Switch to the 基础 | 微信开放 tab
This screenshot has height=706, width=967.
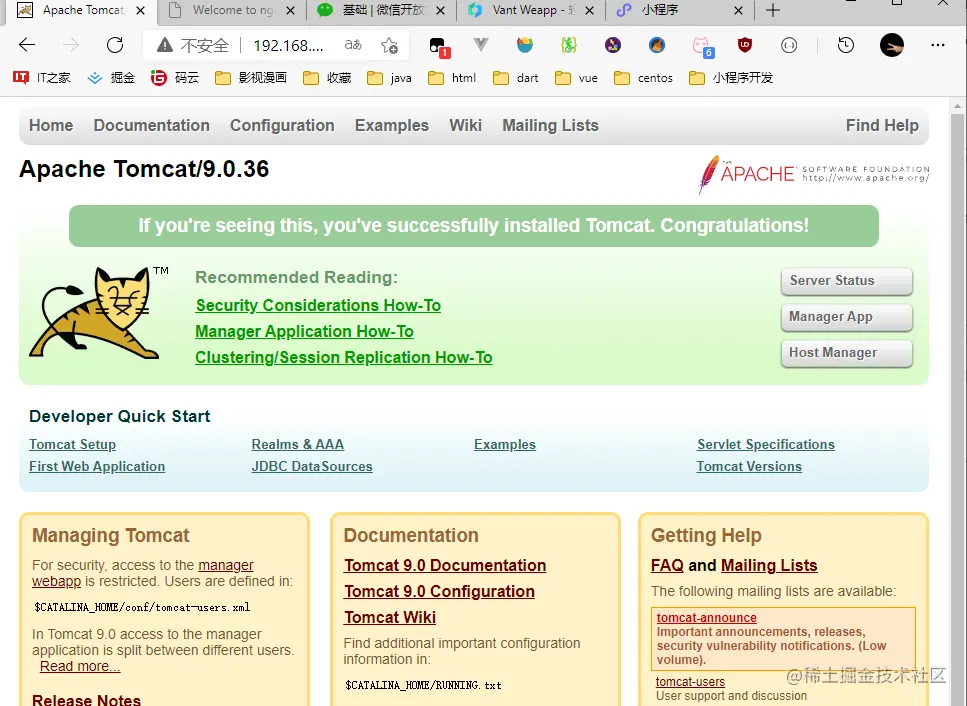click(x=382, y=10)
